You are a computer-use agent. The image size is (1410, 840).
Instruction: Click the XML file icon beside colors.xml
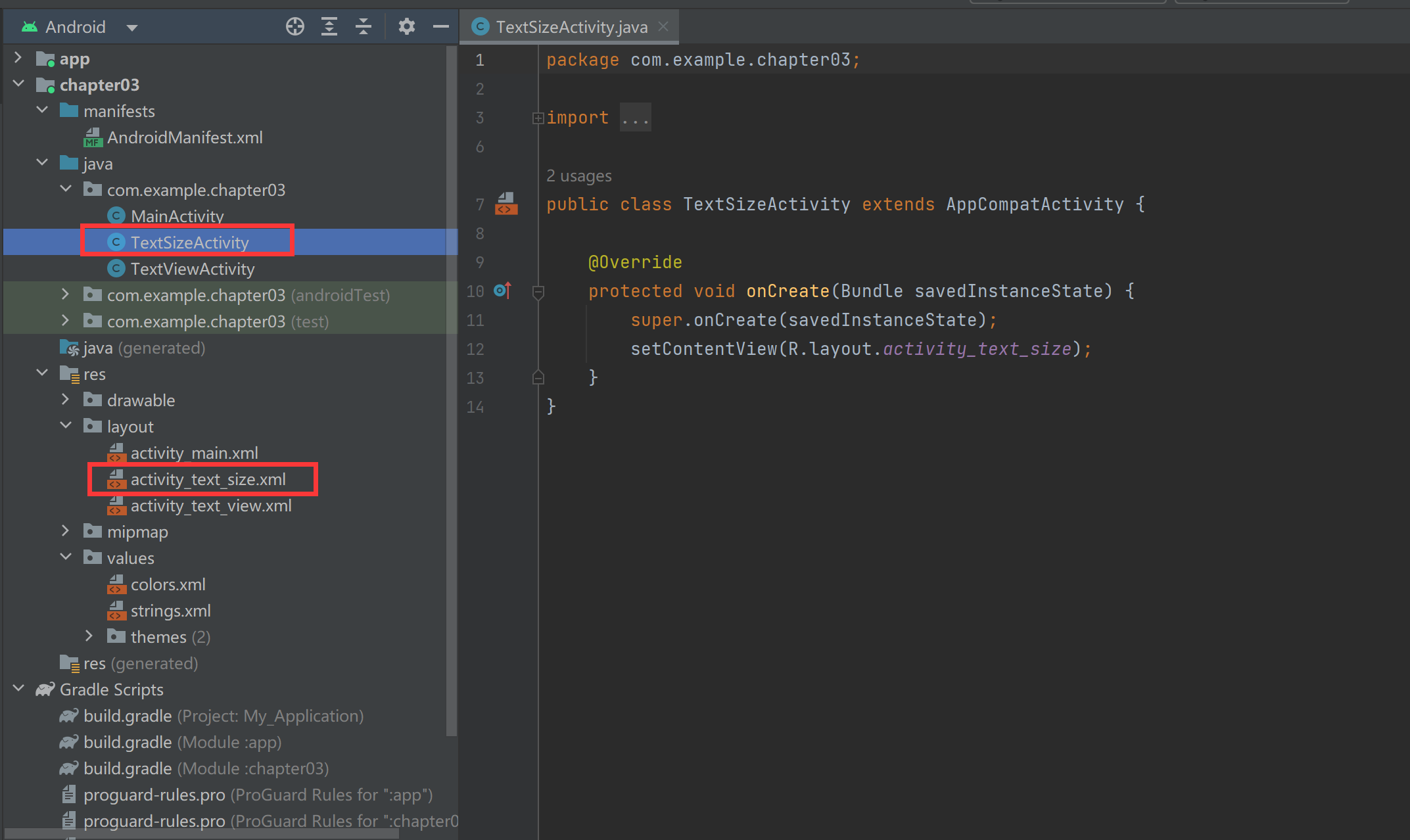116,584
